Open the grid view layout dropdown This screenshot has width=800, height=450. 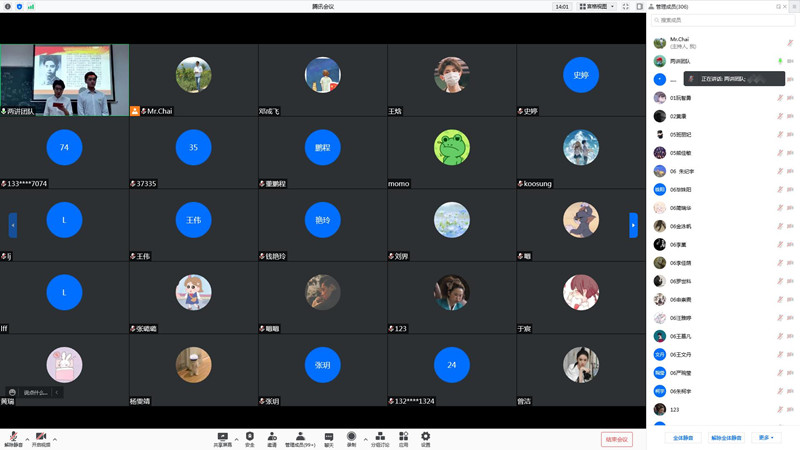pos(597,7)
